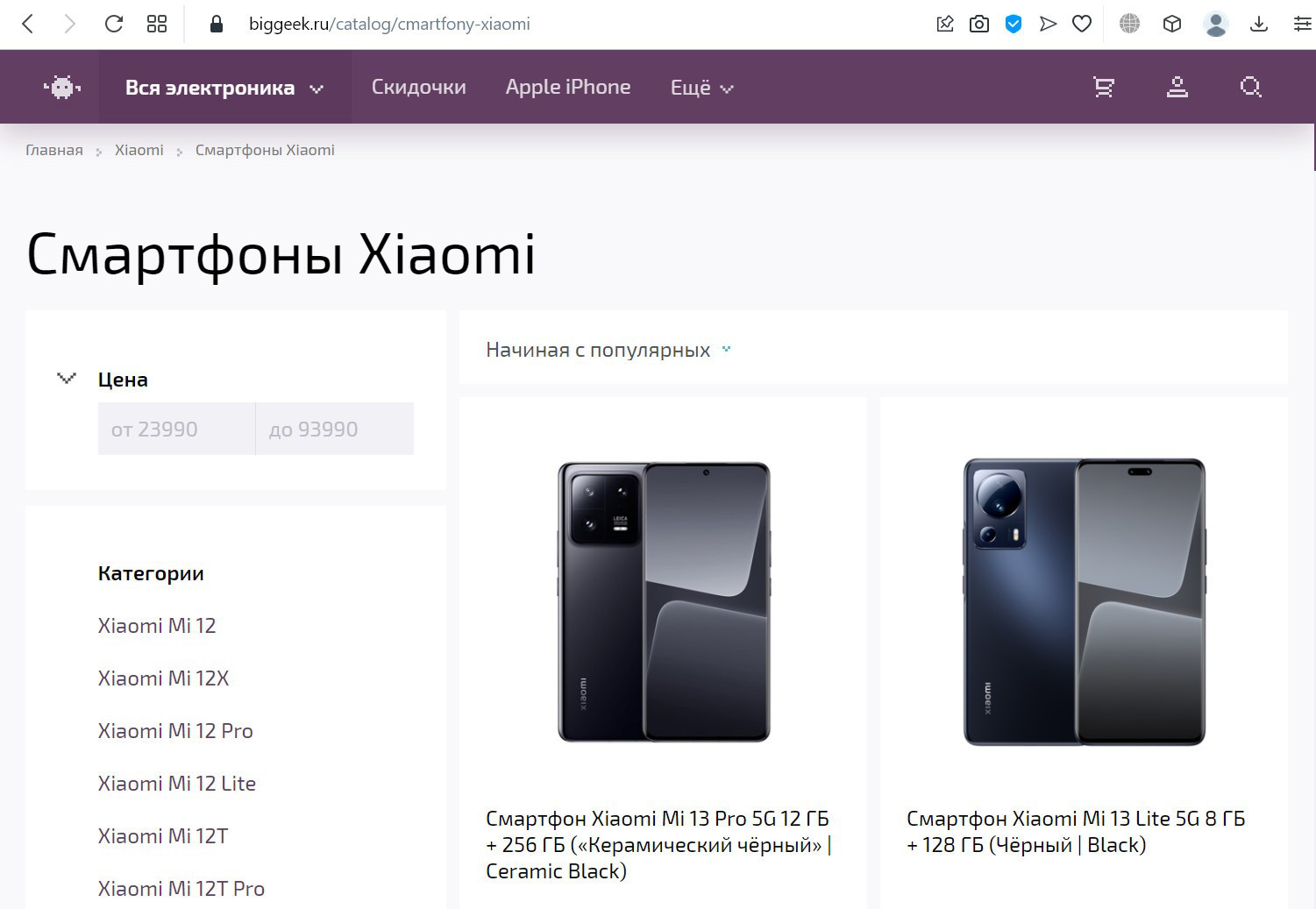Open the Apple iPhone menu item
1316x909 pixels.
[x=568, y=87]
